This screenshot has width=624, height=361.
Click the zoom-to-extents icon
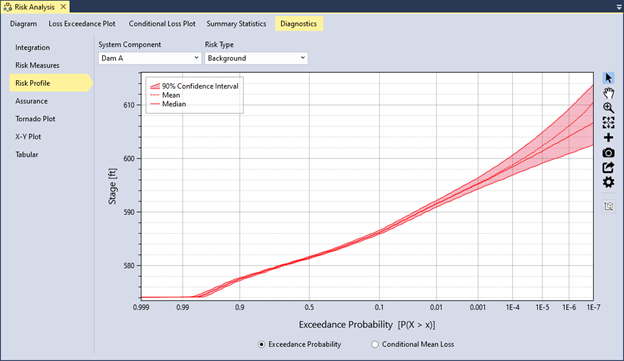[608, 123]
